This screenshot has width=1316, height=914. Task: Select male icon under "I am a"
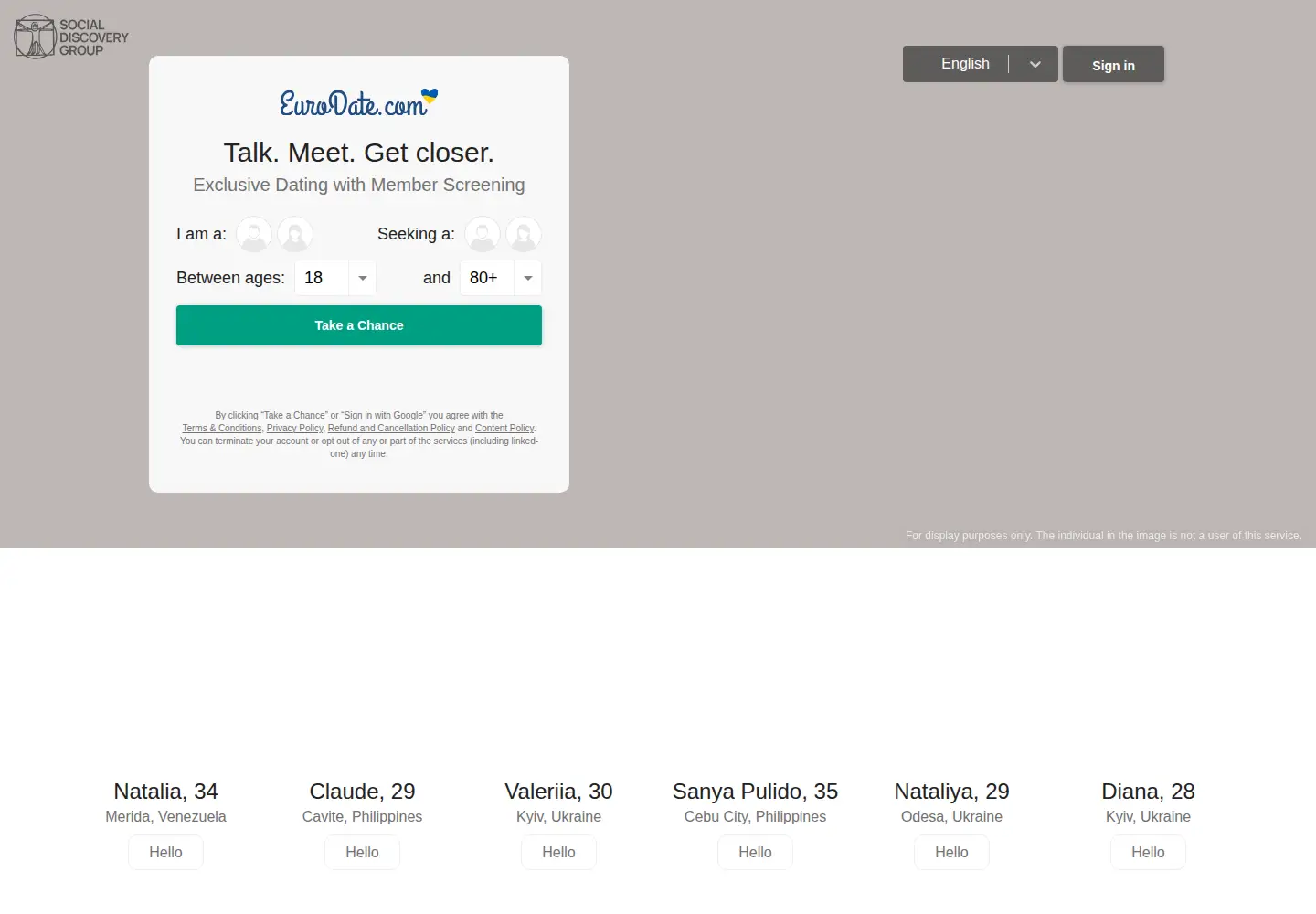click(254, 234)
